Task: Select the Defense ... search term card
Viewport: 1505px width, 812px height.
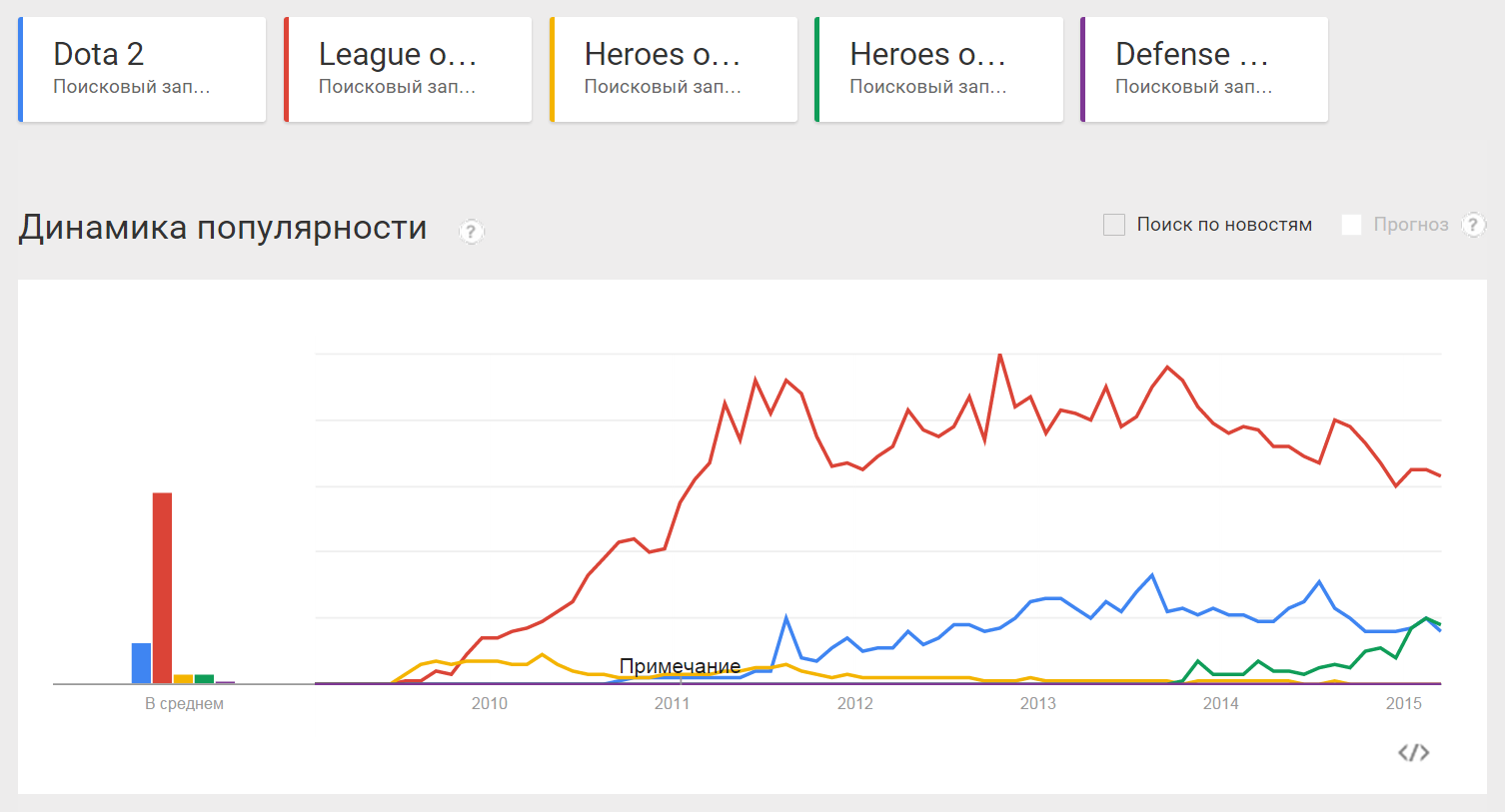Action: [1204, 70]
